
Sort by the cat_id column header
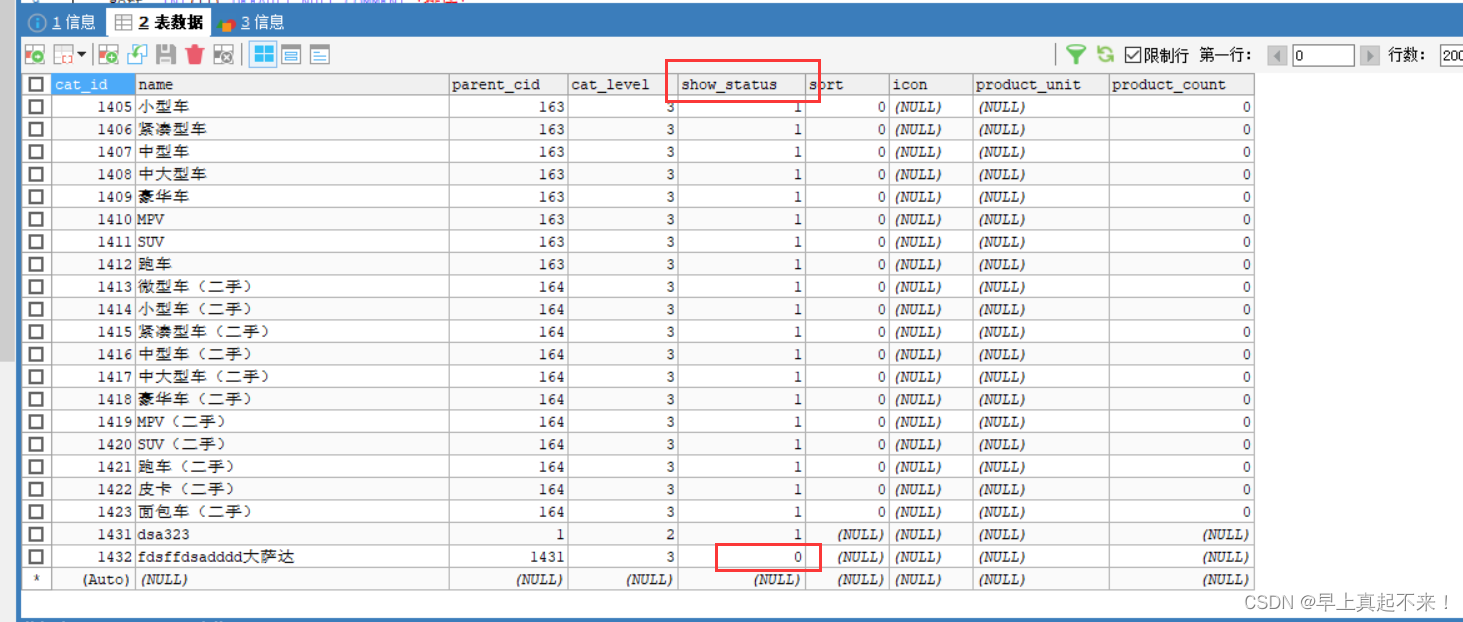tap(93, 85)
